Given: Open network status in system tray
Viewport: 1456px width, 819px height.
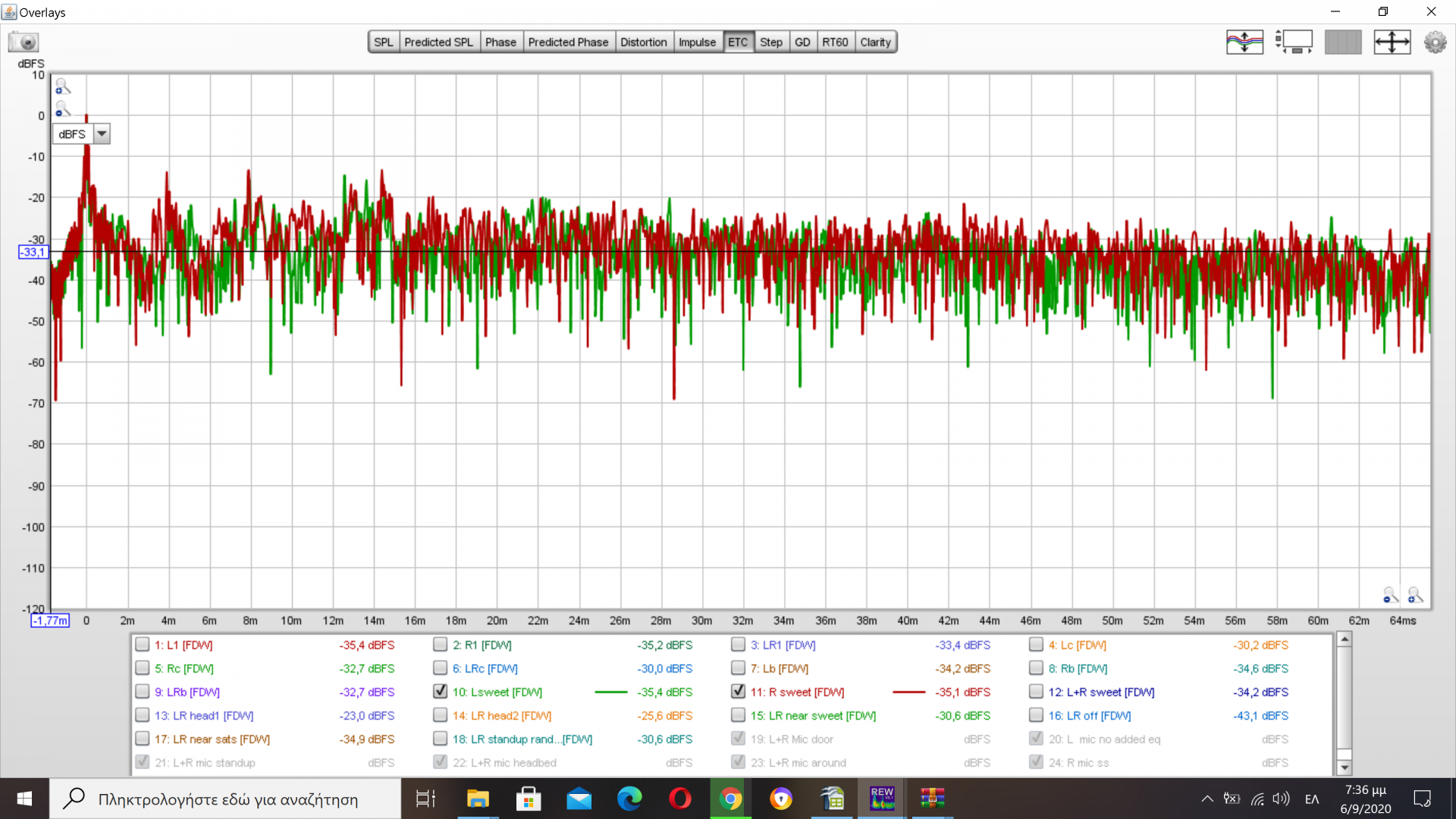Looking at the screenshot, I should point(1257,799).
